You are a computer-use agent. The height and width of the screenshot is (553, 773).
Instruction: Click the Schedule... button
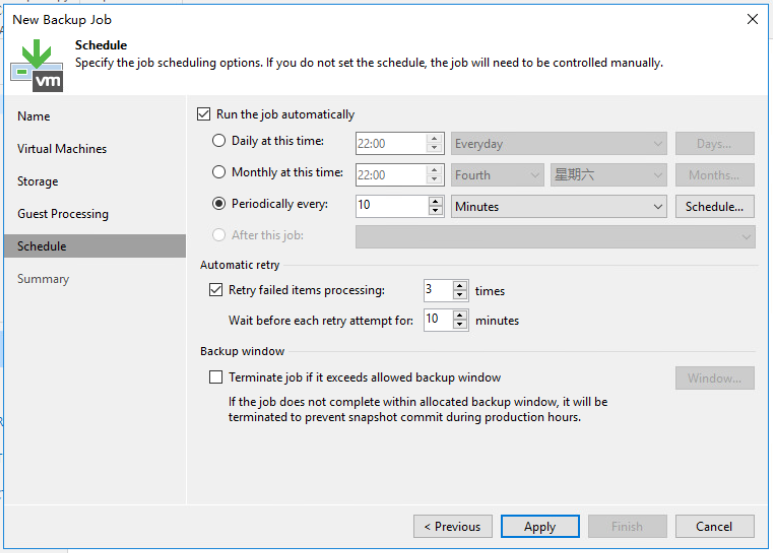[714, 207]
